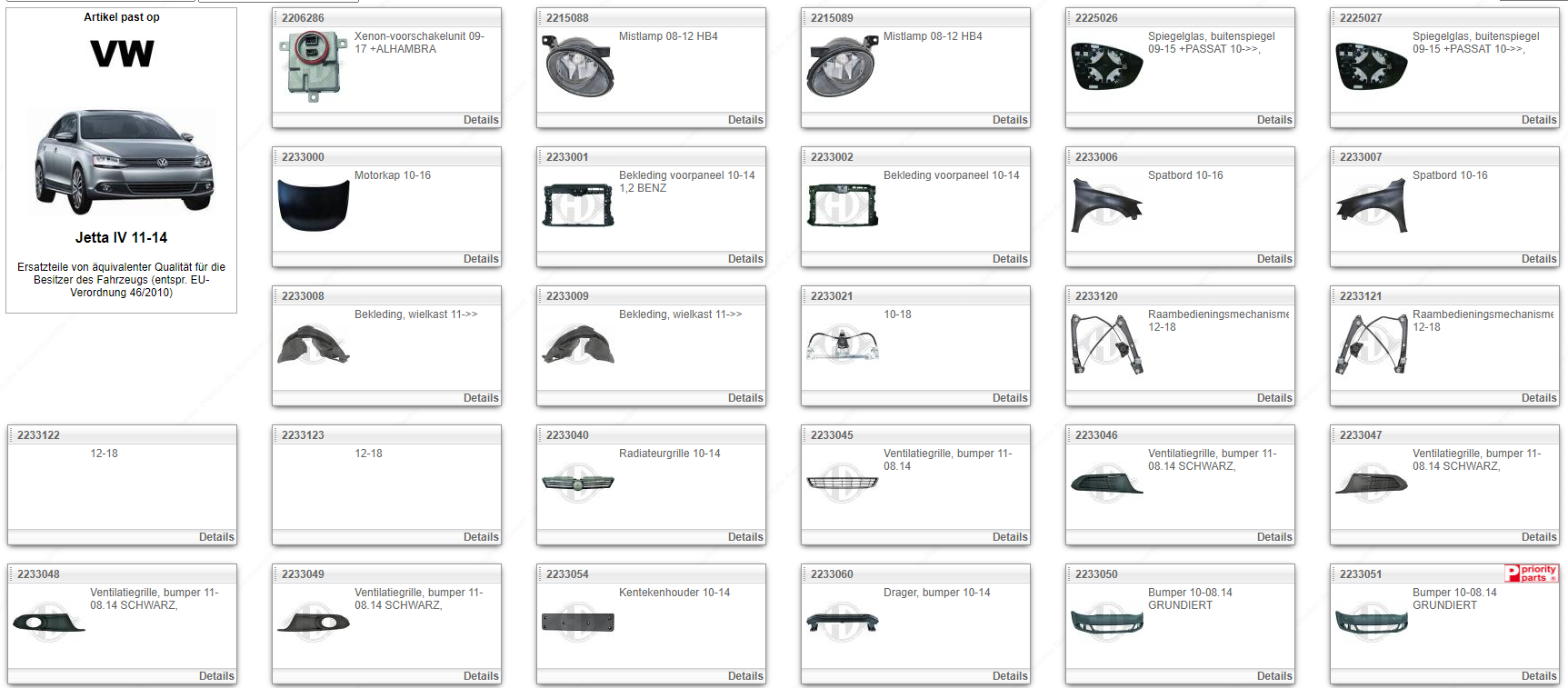The width and height of the screenshot is (1568, 688).
Task: Open Details for part 2215088
Action: 744,120
